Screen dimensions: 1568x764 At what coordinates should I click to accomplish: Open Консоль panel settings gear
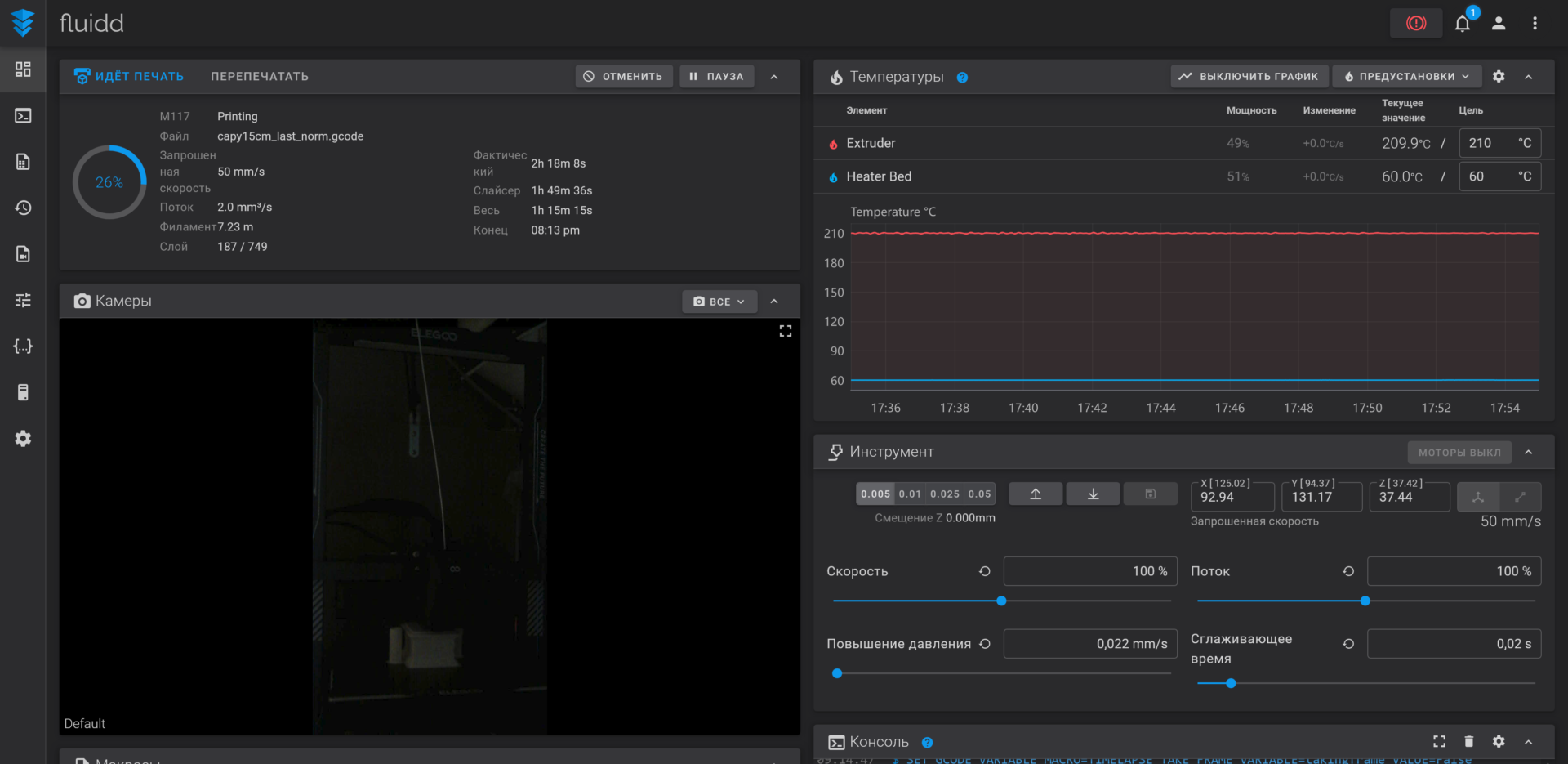point(1499,741)
